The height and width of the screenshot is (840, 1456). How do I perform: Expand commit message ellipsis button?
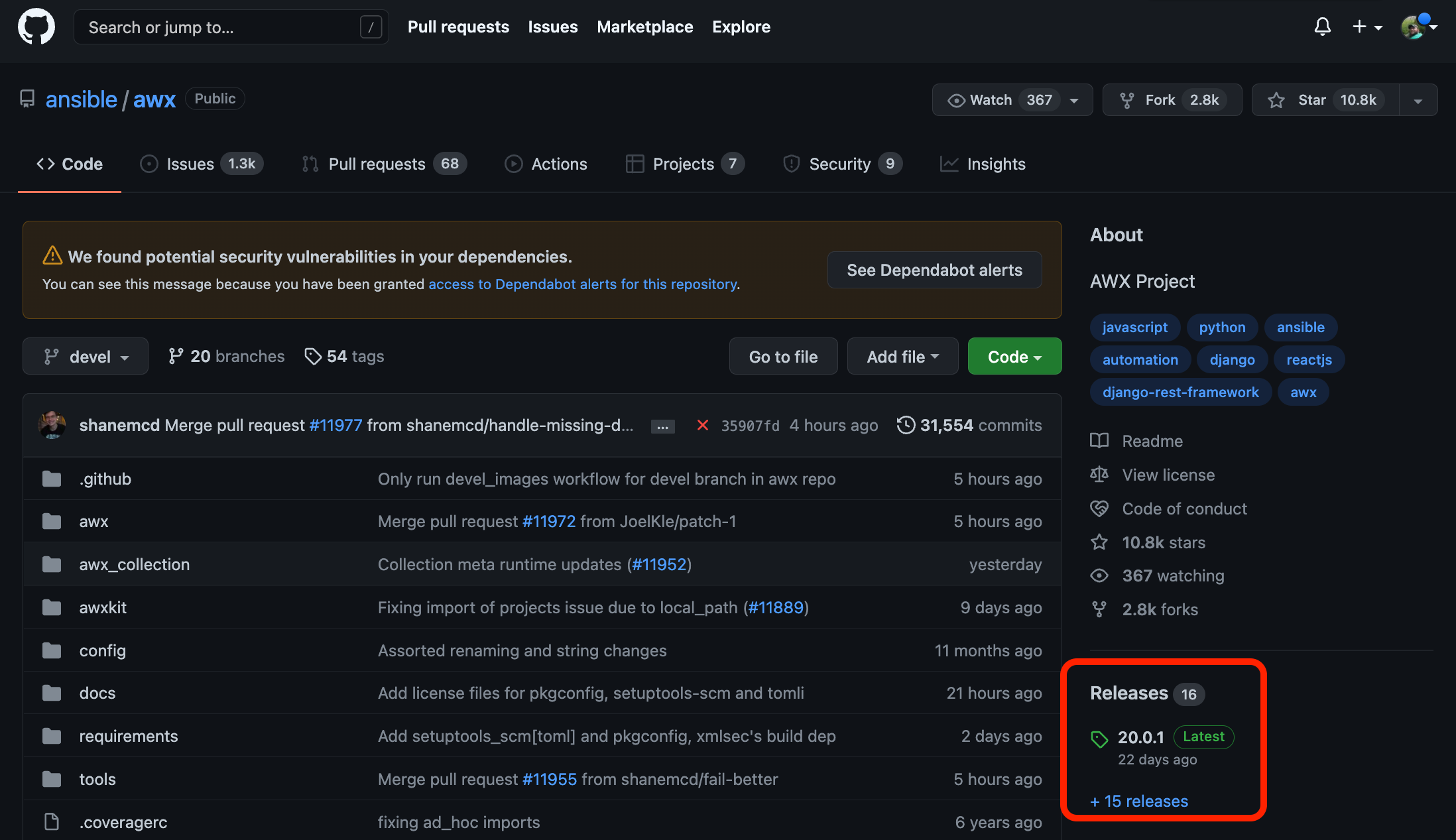pos(662,426)
